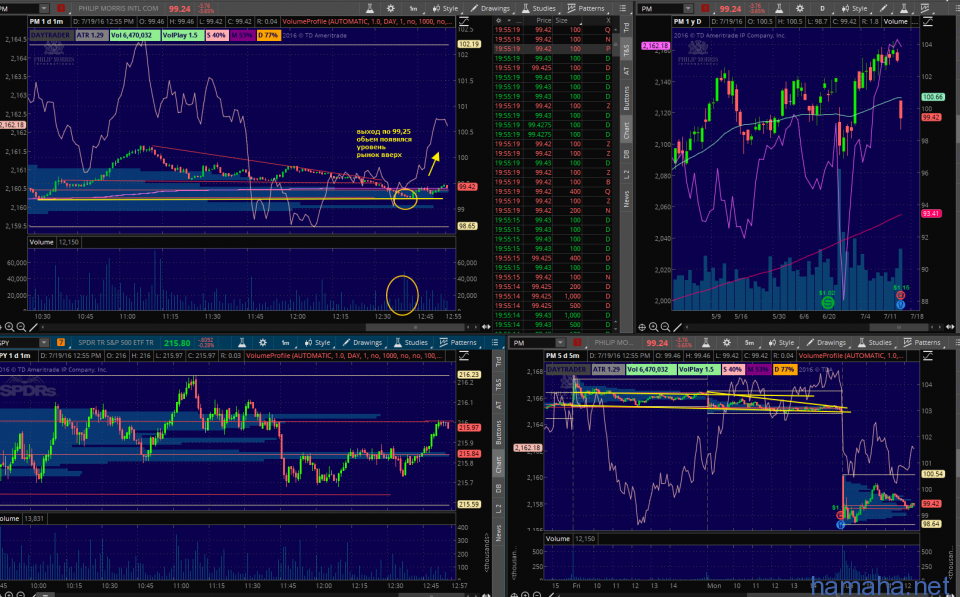Open the Style dropdown in top-left PM chart
Image resolution: width=960 pixels, height=597 pixels.
point(445,9)
